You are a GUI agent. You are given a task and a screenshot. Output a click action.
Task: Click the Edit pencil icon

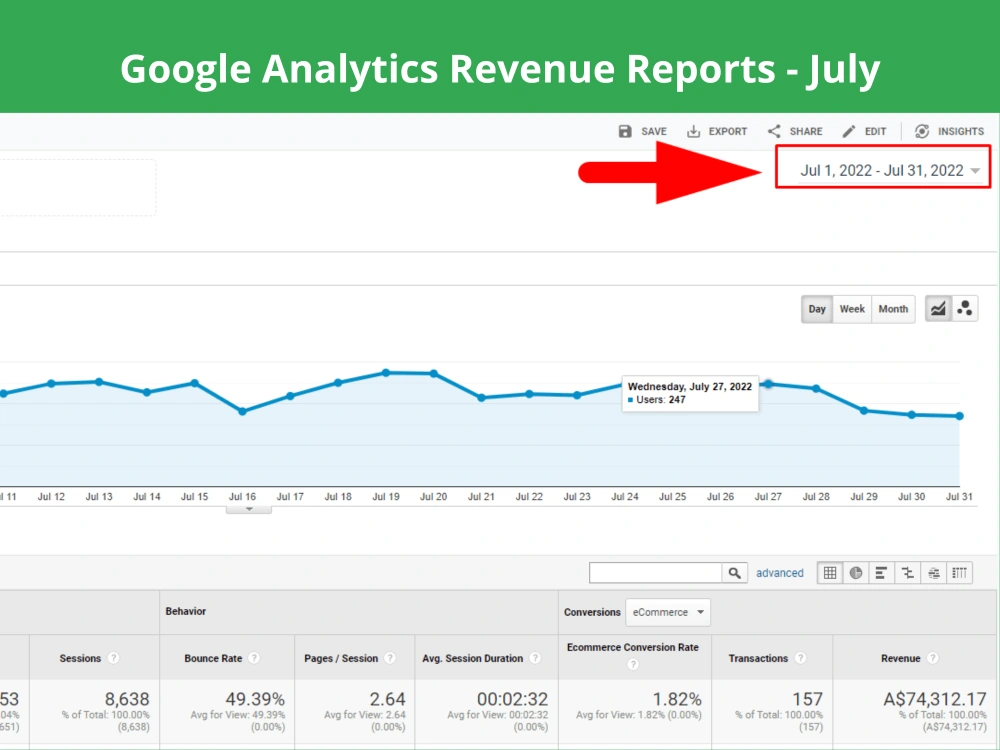coord(848,131)
